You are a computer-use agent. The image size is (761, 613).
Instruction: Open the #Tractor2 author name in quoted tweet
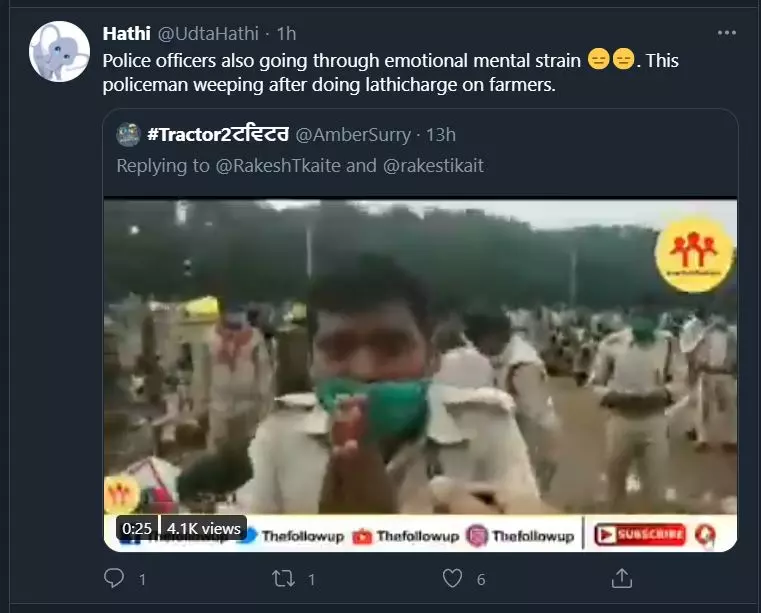click(x=216, y=135)
